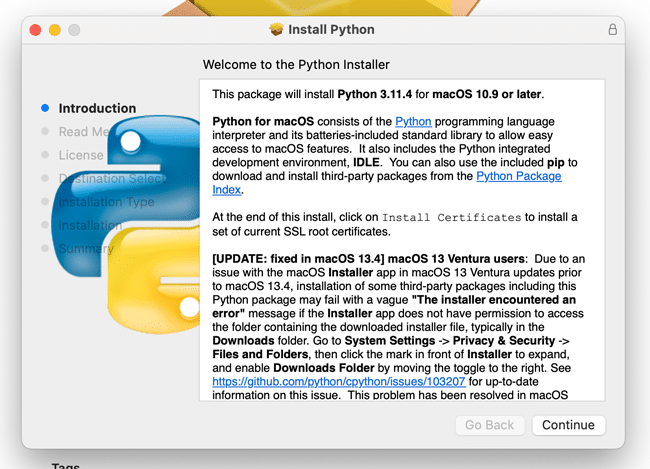The width and height of the screenshot is (650, 469).
Task: Click the lock icon in the title bar
Action: click(x=612, y=29)
